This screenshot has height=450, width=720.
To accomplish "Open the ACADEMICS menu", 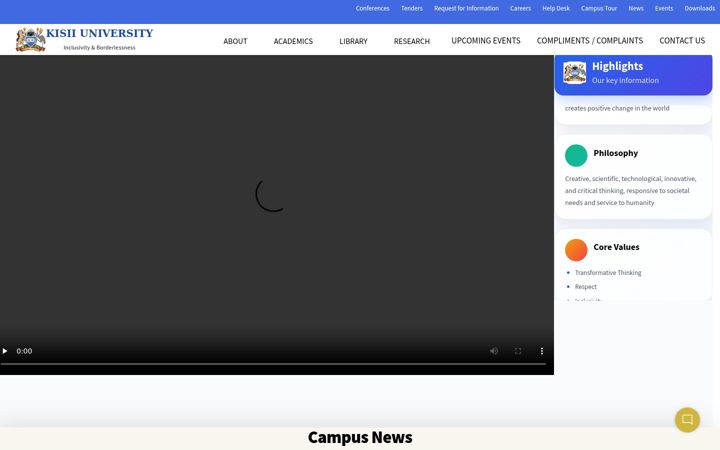I will click(293, 41).
